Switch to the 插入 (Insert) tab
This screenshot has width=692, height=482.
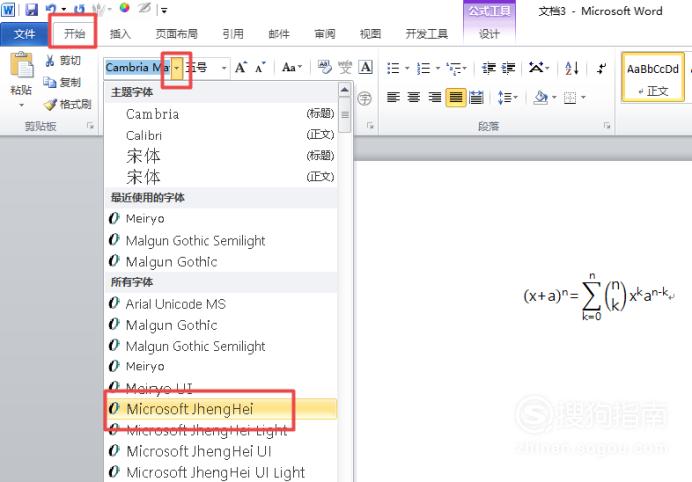coord(120,34)
